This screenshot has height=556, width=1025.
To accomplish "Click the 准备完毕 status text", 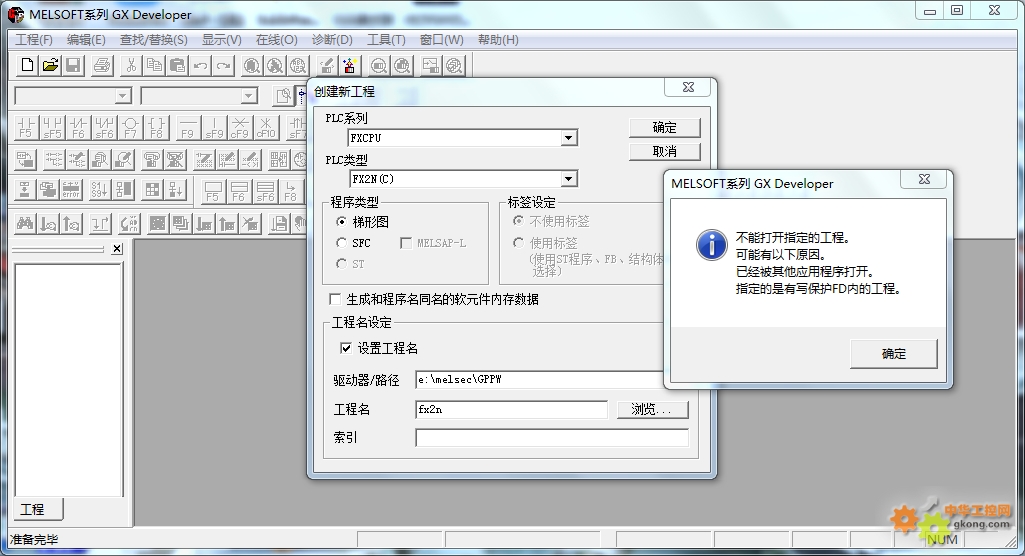I will coord(34,540).
